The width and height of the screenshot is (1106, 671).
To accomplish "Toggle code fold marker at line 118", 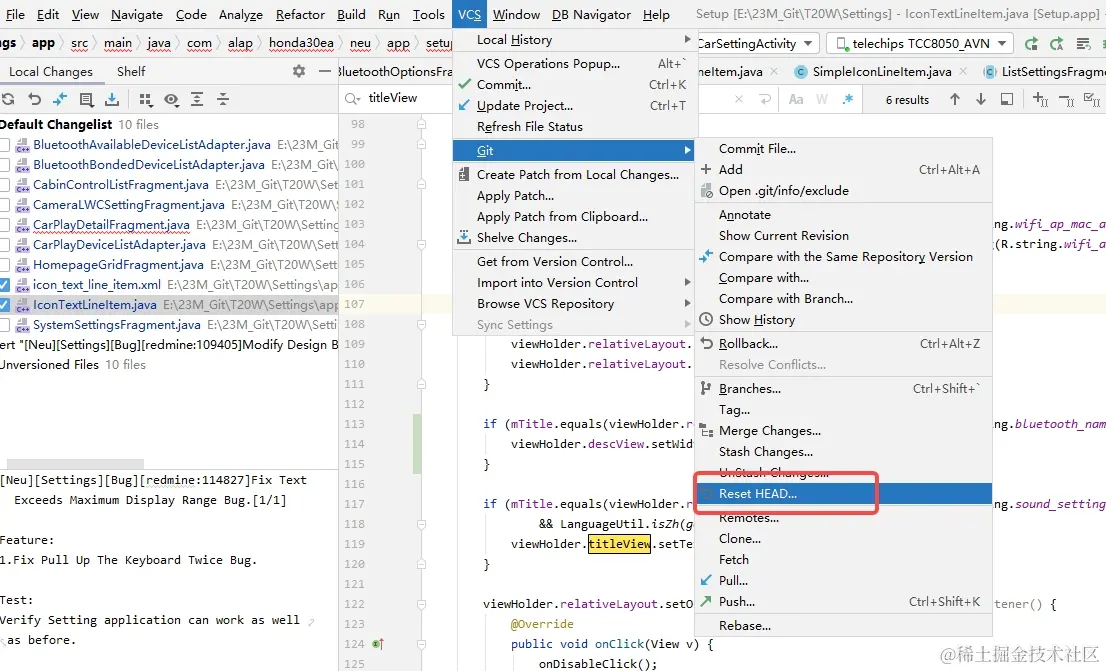I will (421, 524).
